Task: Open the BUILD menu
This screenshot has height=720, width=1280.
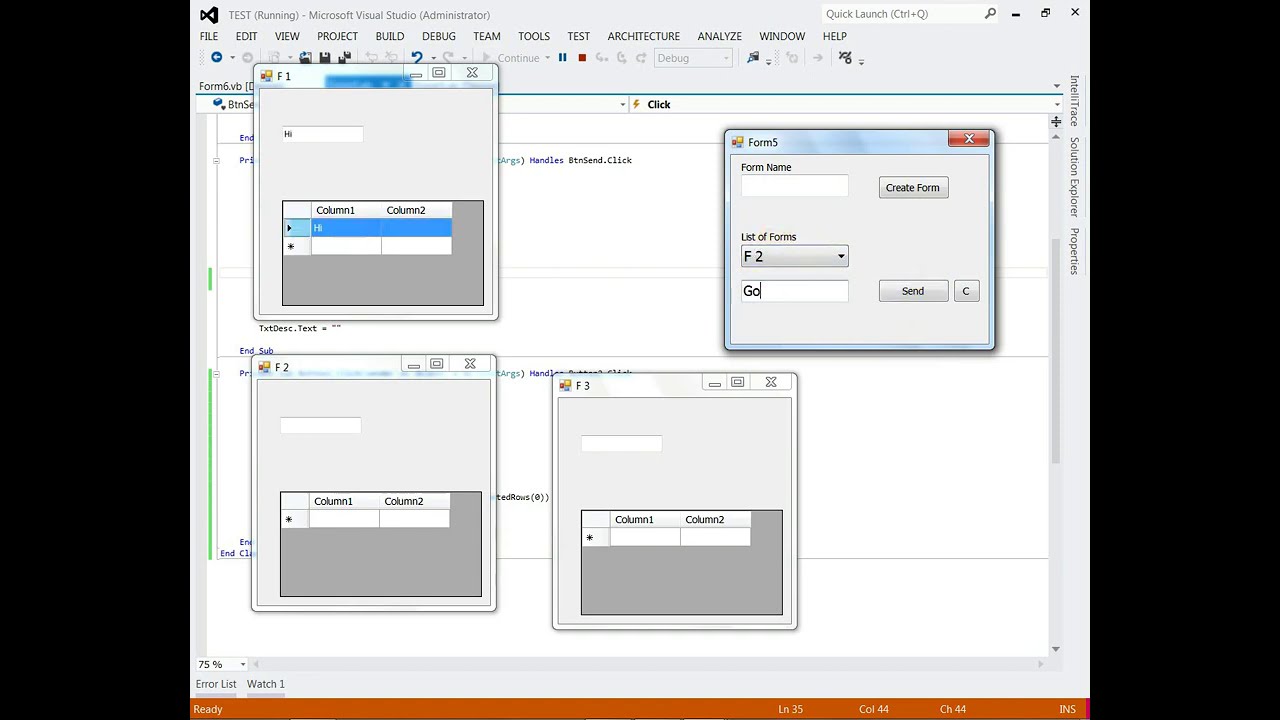Action: point(390,36)
